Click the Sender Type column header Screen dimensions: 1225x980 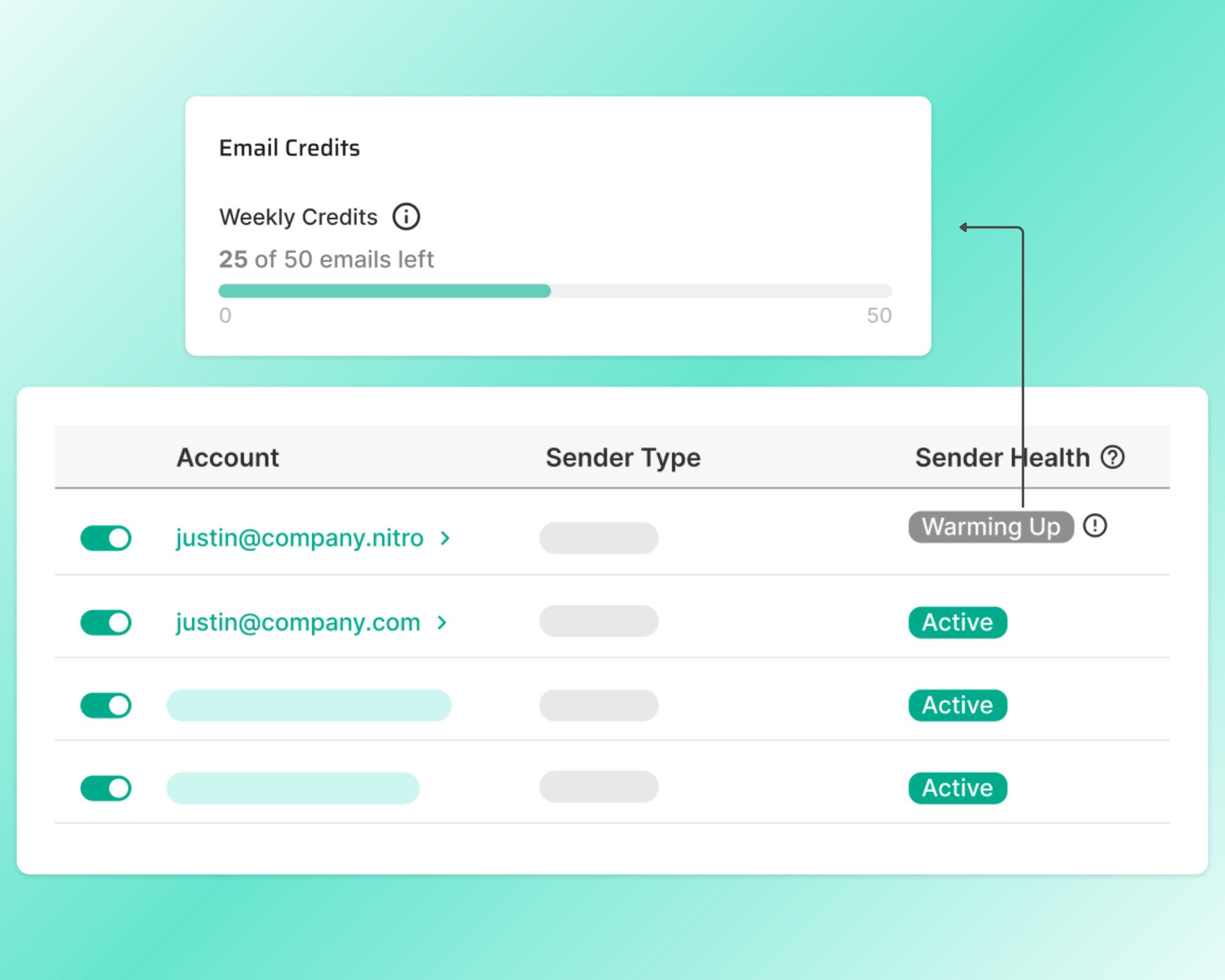click(x=623, y=458)
